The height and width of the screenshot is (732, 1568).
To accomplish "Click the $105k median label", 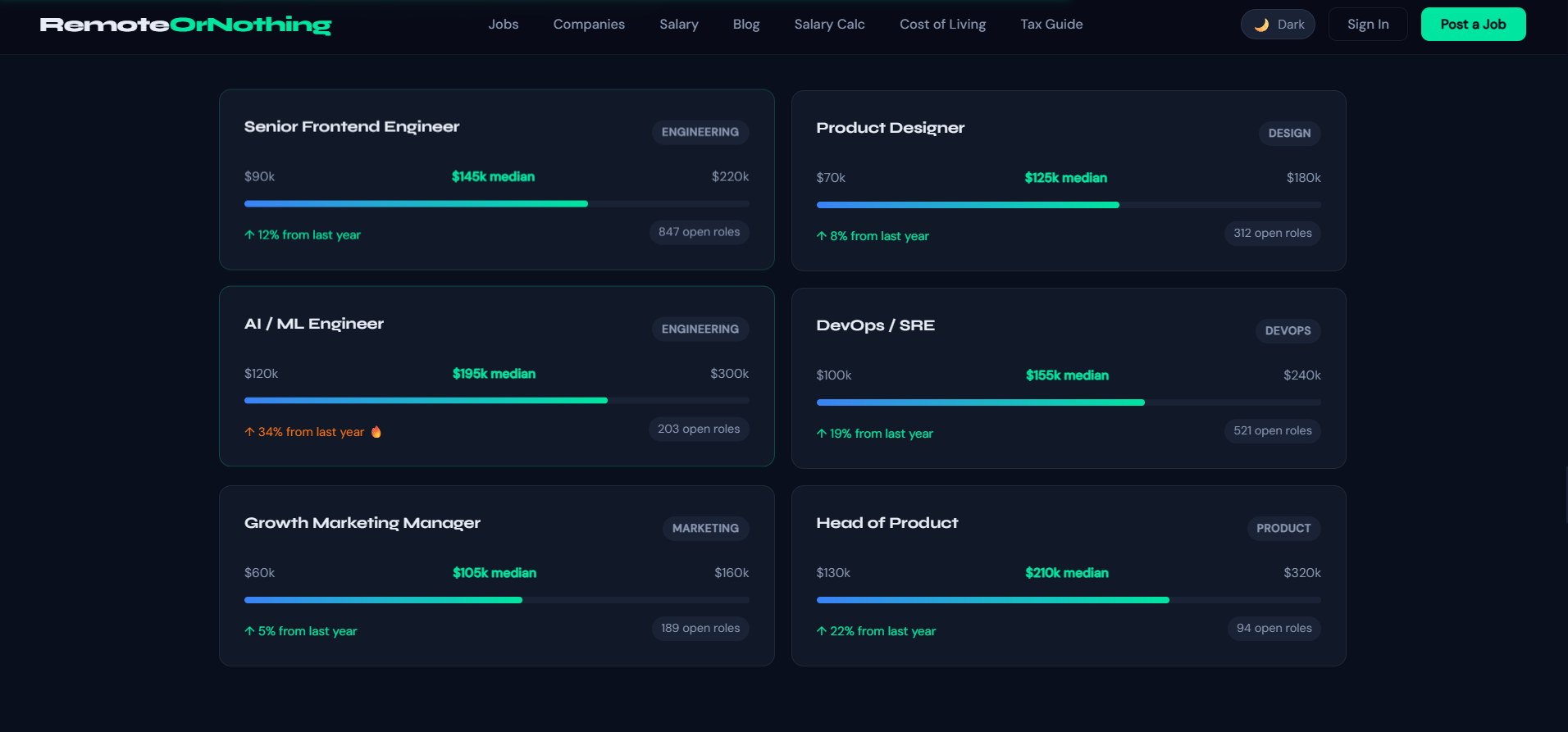I will pos(495,573).
